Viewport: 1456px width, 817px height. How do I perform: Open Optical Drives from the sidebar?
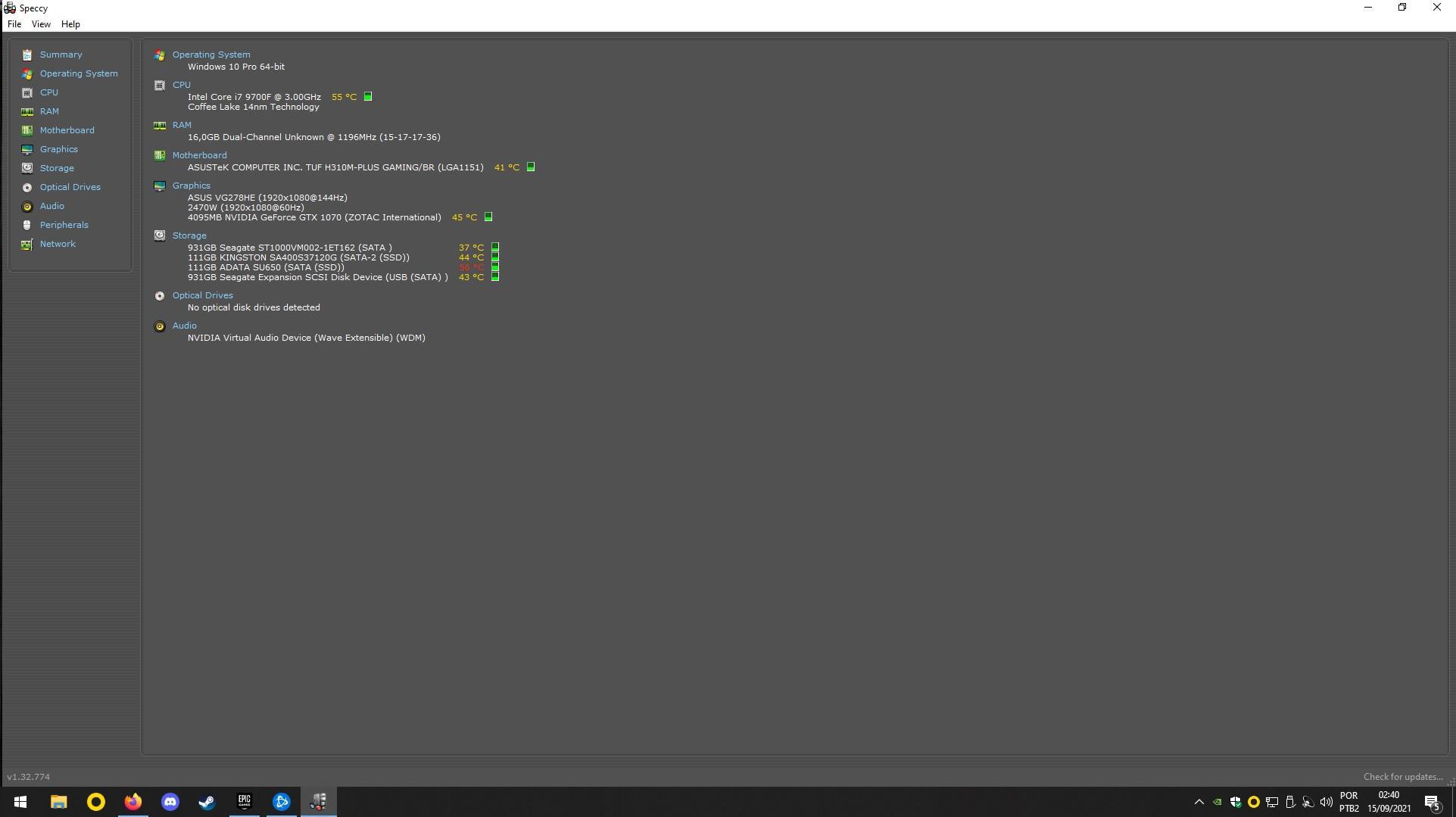70,187
